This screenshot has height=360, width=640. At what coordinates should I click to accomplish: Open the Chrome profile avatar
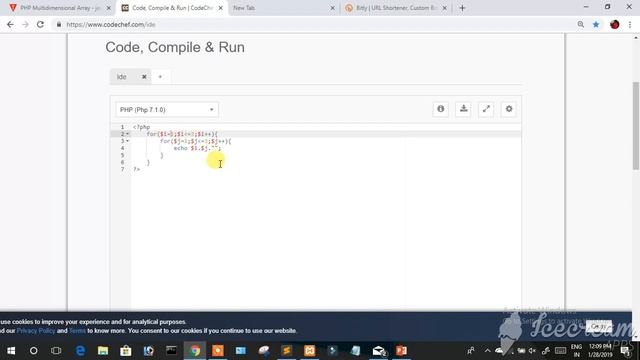[615, 24]
